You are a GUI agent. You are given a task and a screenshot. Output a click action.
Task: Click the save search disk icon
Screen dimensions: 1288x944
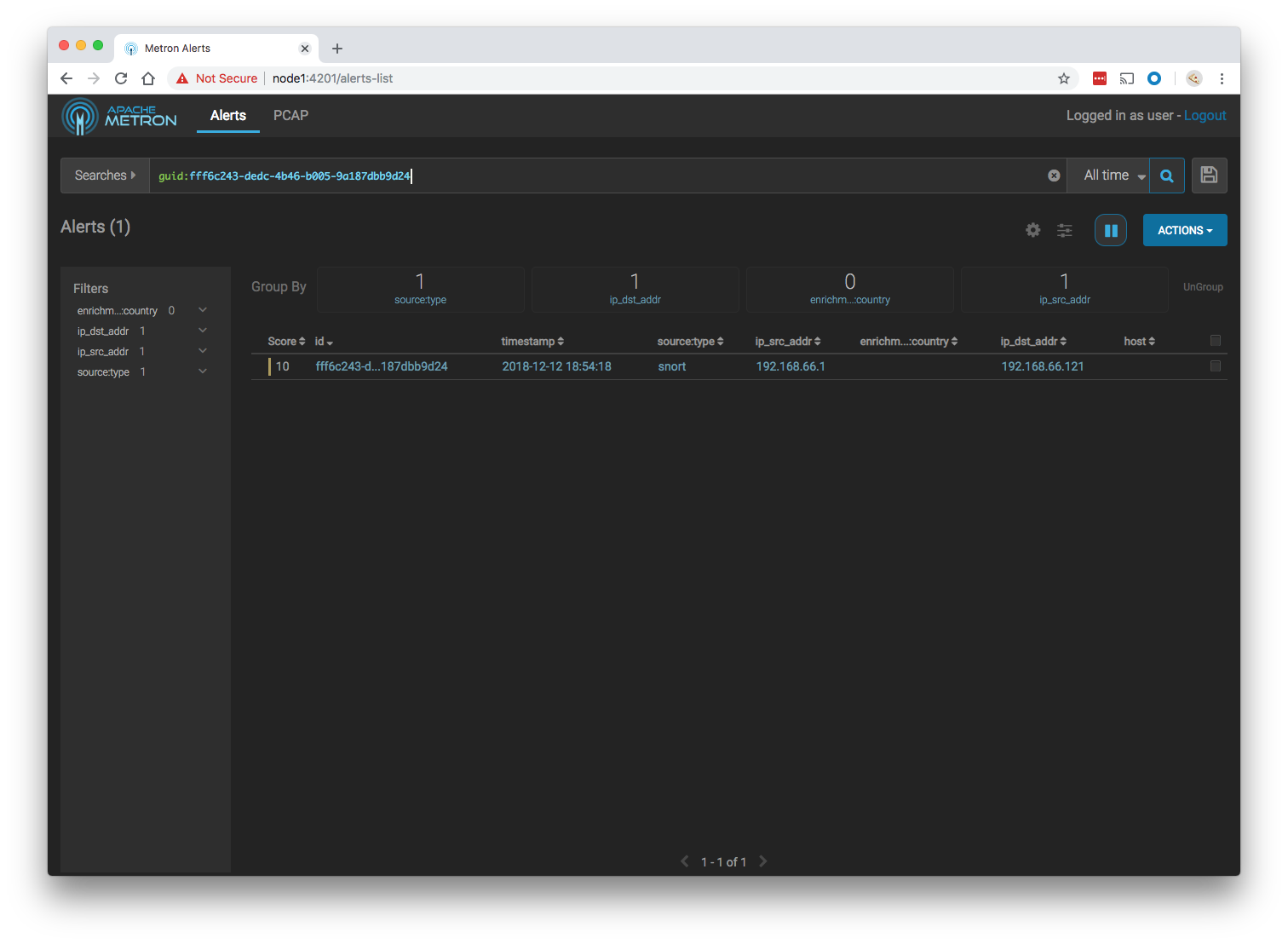1209,175
